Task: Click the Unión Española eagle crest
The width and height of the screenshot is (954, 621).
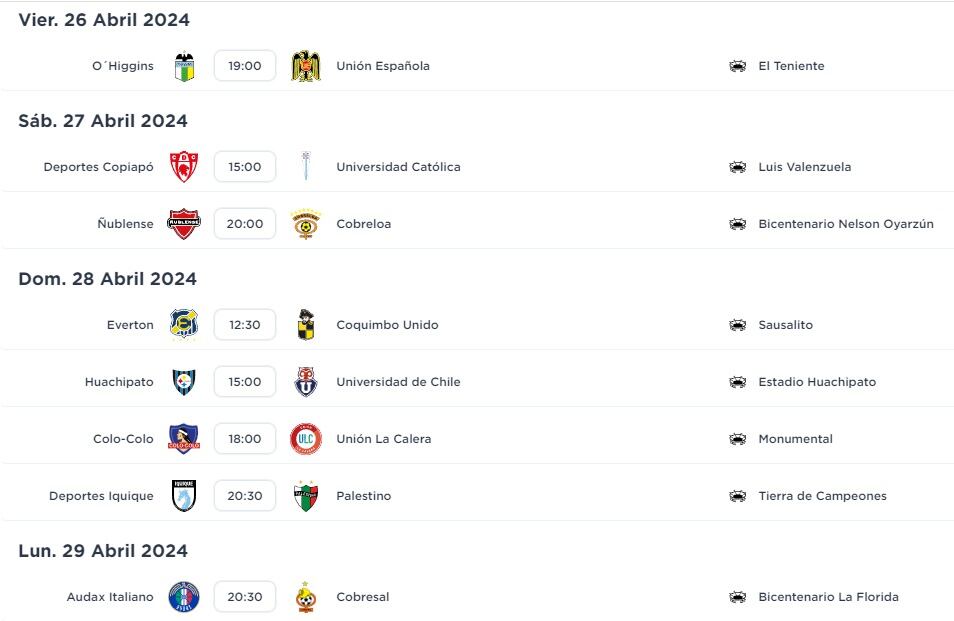Action: [x=305, y=66]
